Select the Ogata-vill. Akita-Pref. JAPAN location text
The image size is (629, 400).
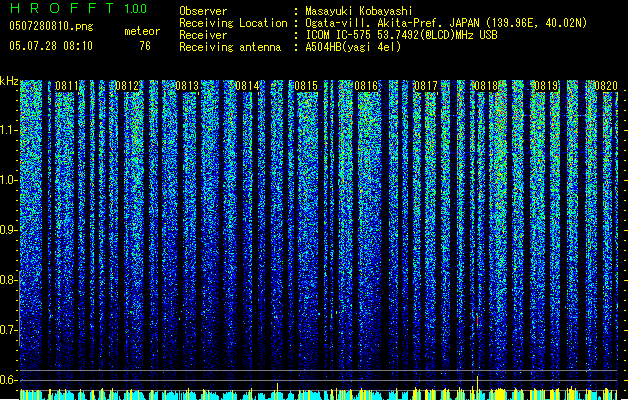click(x=446, y=23)
